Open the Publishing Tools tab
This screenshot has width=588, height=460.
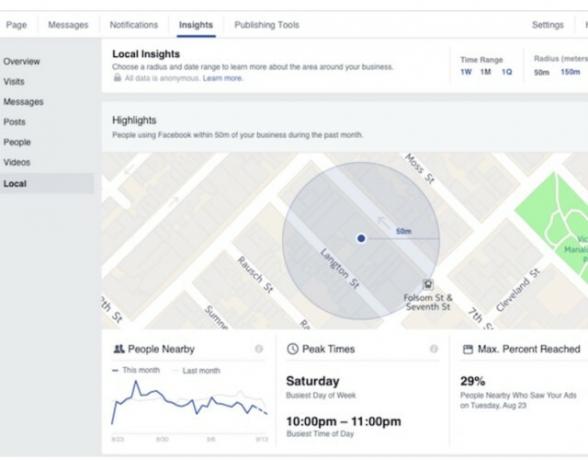[267, 25]
